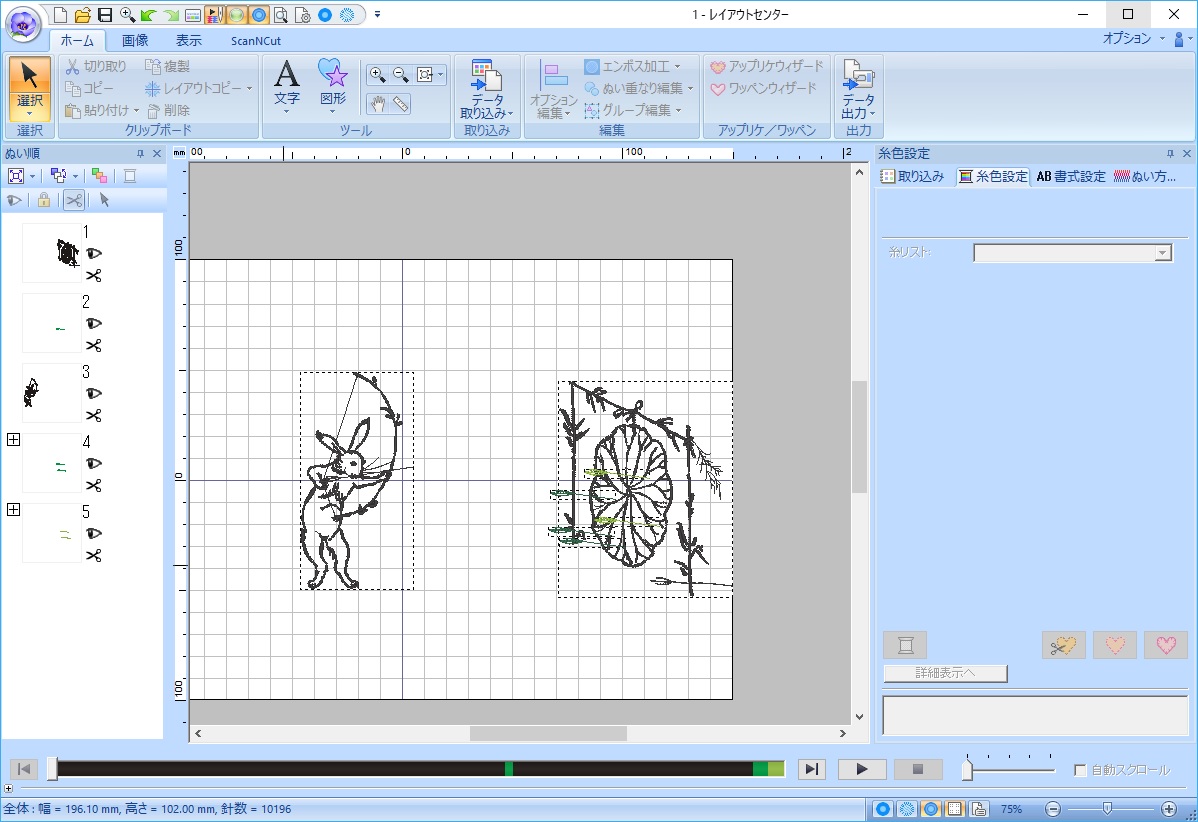Select the hand pan tool
The height and width of the screenshot is (822, 1198).
pos(377,104)
